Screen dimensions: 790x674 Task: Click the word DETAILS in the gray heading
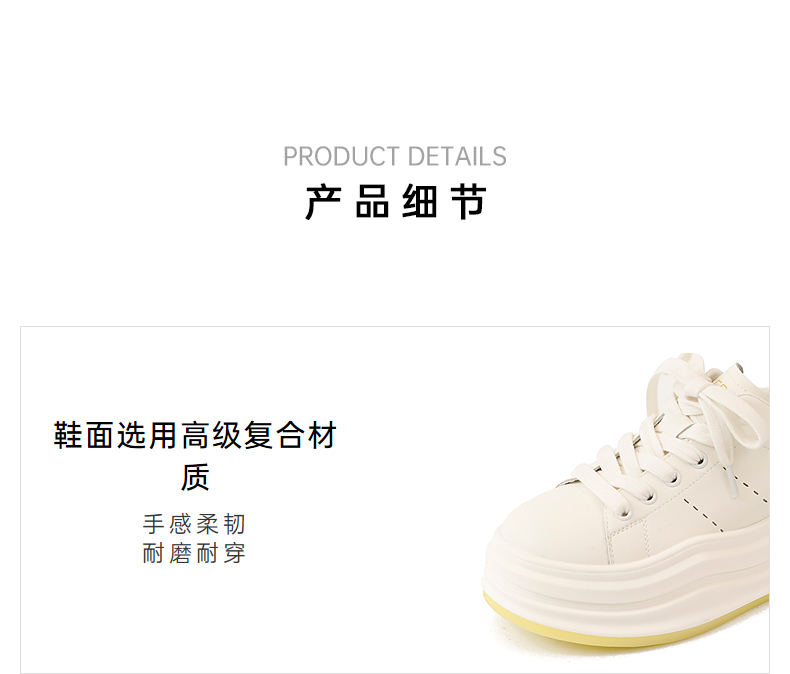(457, 157)
